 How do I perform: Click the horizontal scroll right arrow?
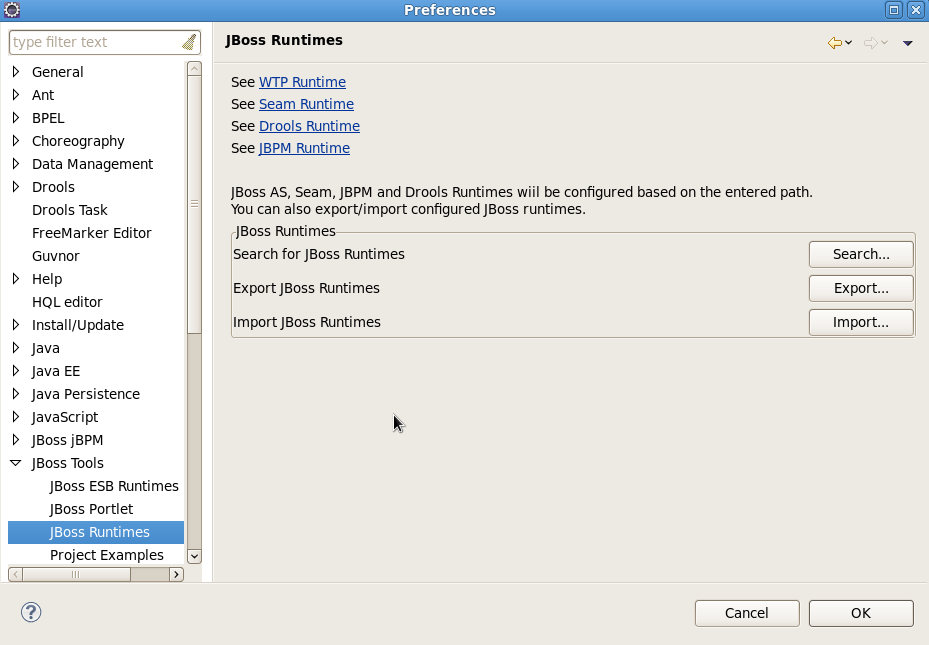pyautogui.click(x=176, y=575)
